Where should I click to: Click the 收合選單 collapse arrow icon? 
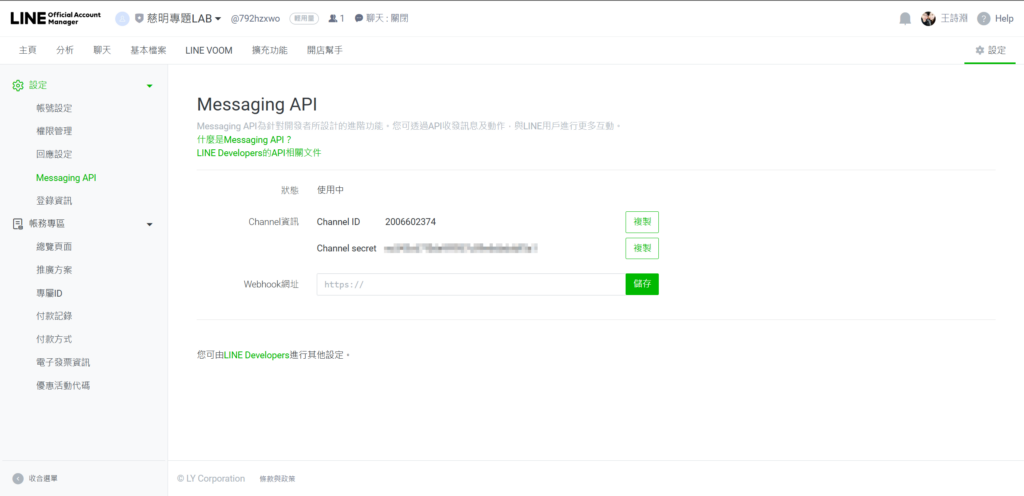pyautogui.click(x=18, y=478)
